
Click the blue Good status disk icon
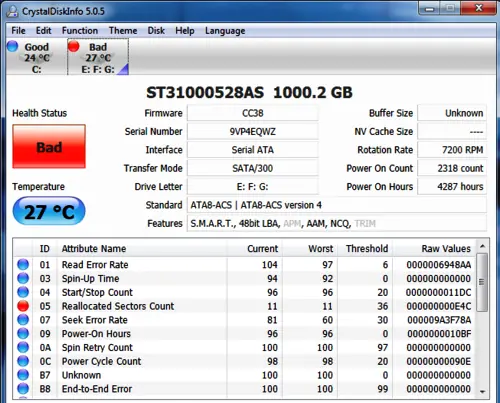12,46
